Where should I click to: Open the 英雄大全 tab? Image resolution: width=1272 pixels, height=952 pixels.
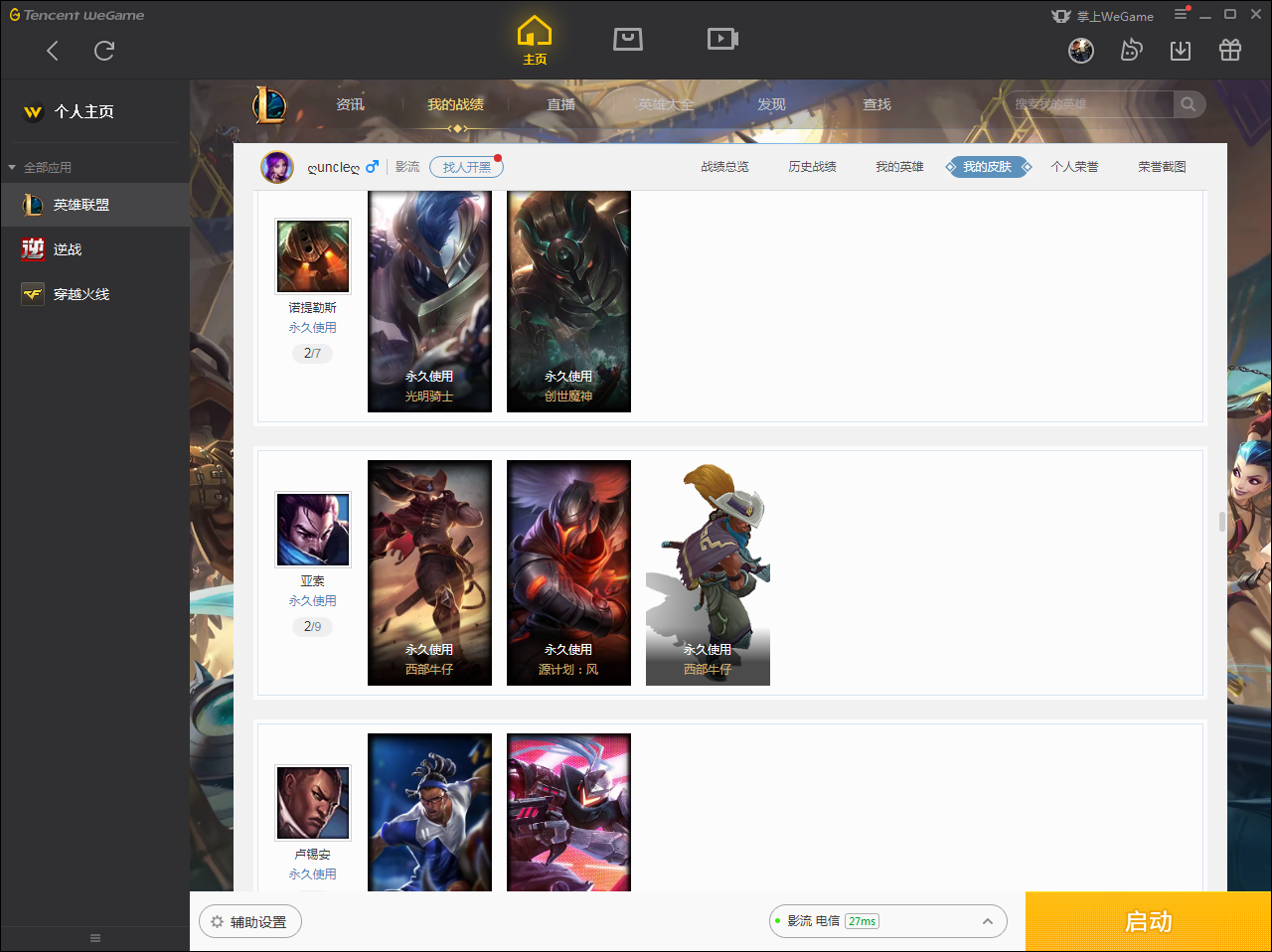tap(666, 104)
